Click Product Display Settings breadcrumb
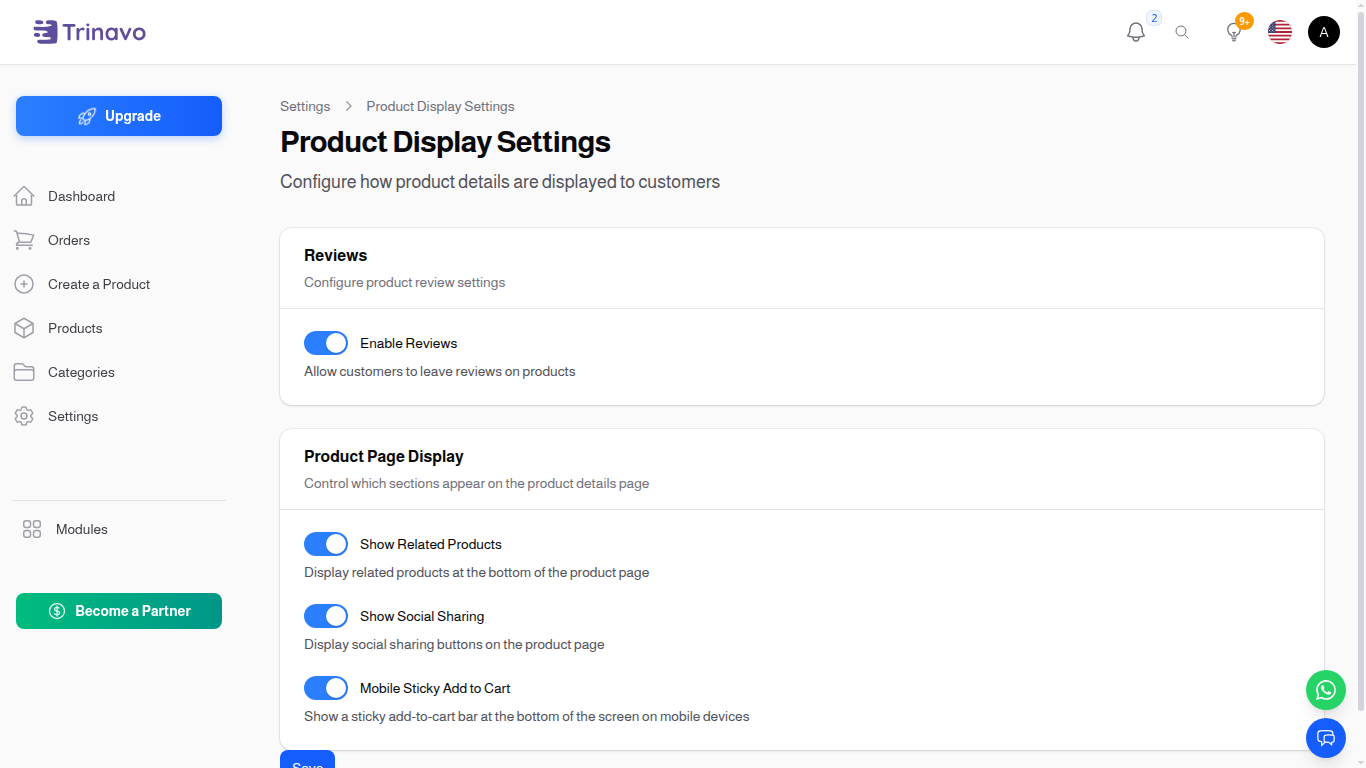1366x768 pixels. (x=440, y=106)
